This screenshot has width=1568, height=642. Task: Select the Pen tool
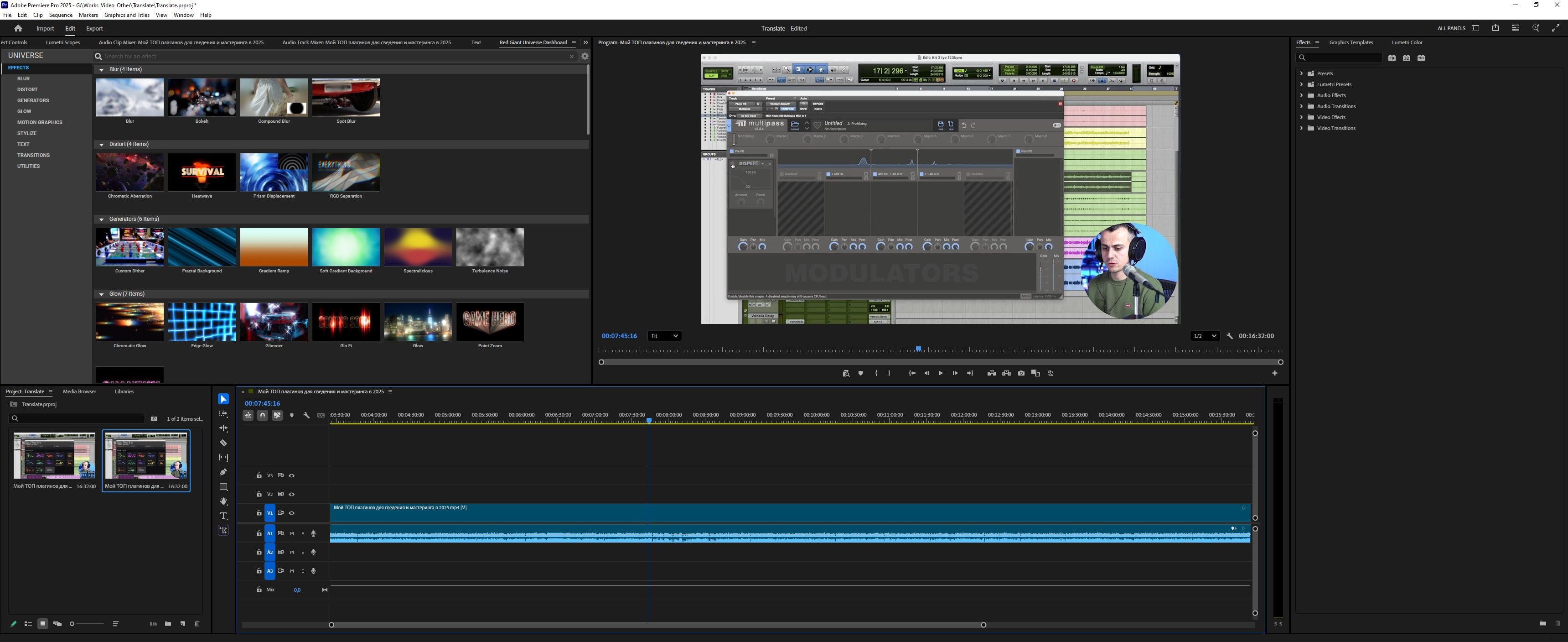(x=223, y=472)
